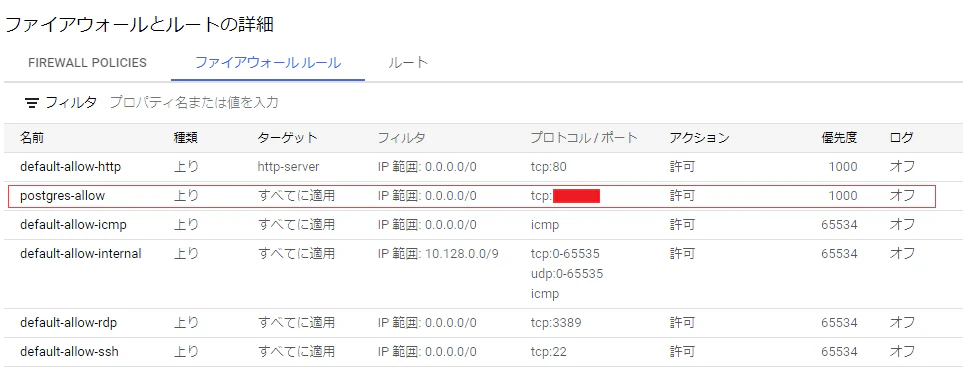This screenshot has height=380, width=963.
Task: Click オフ log value in default-allow-internal row
Action: (902, 254)
